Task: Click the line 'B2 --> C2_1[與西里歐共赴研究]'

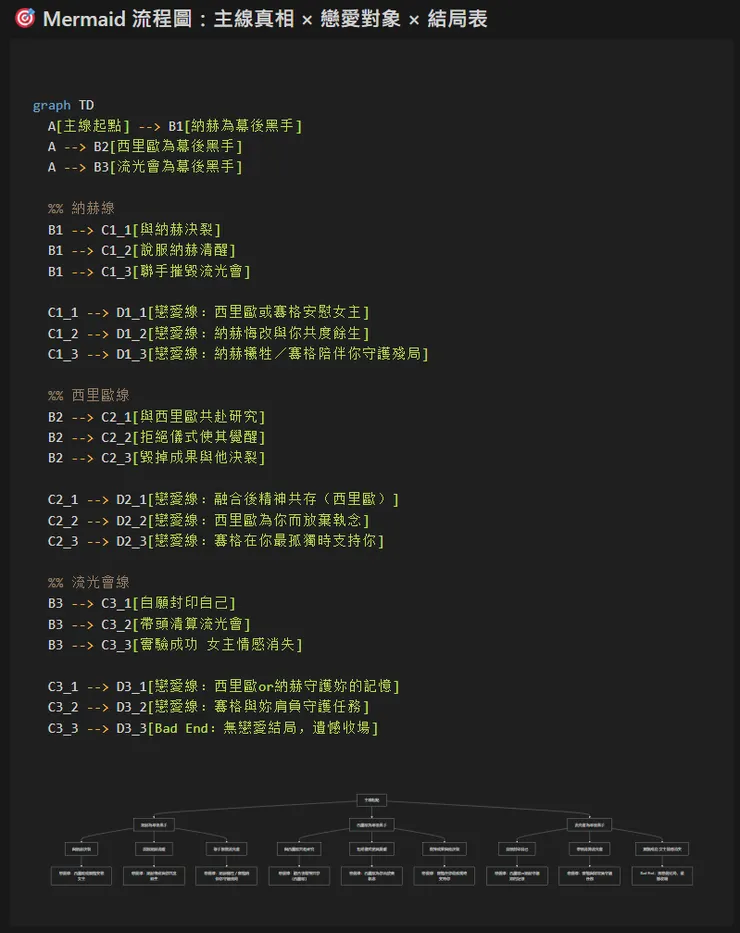Action: tap(156, 417)
